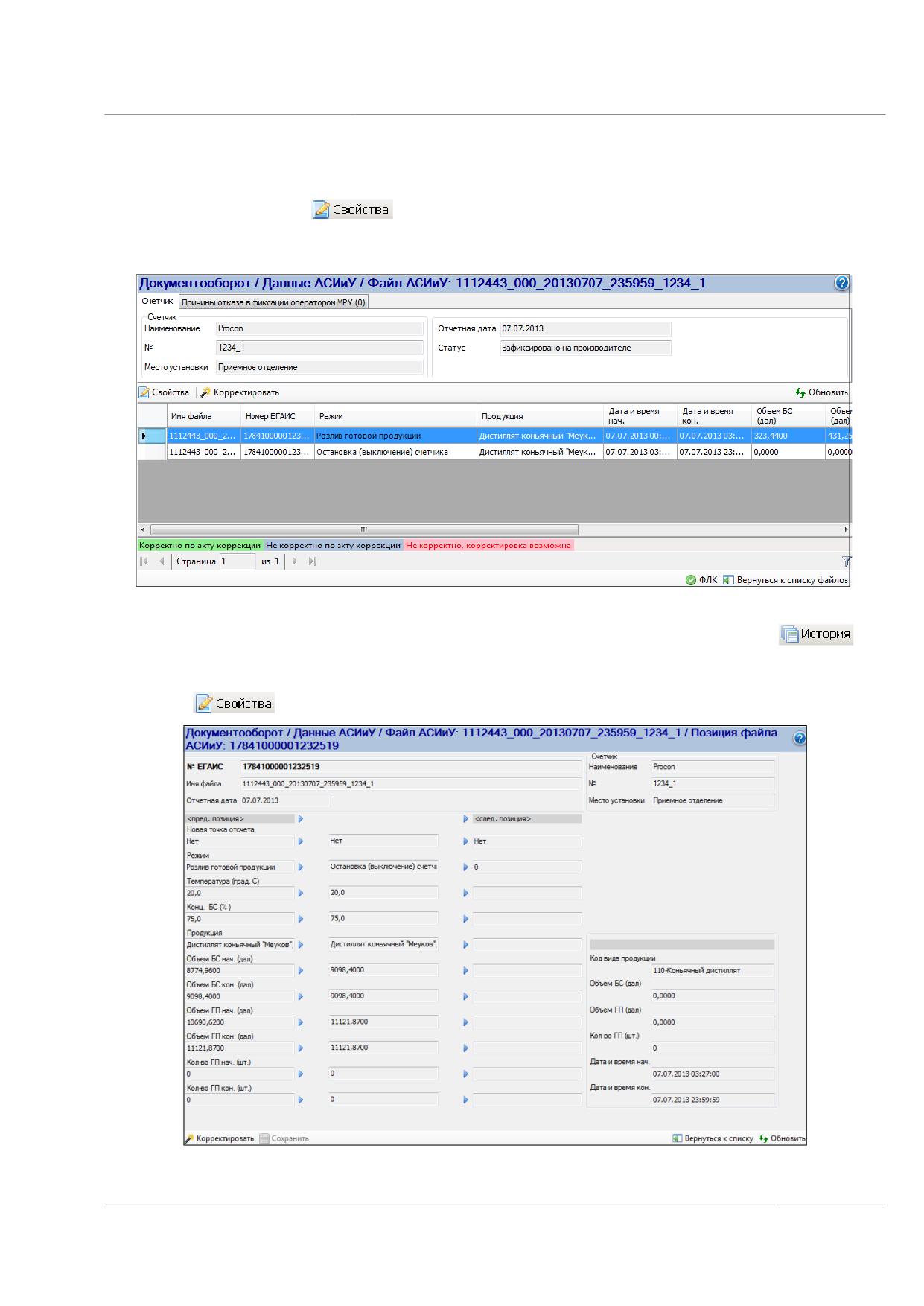Click the left arrow in the Новая точка отсчета row
The image size is (924, 1306).
pyautogui.click(x=301, y=841)
